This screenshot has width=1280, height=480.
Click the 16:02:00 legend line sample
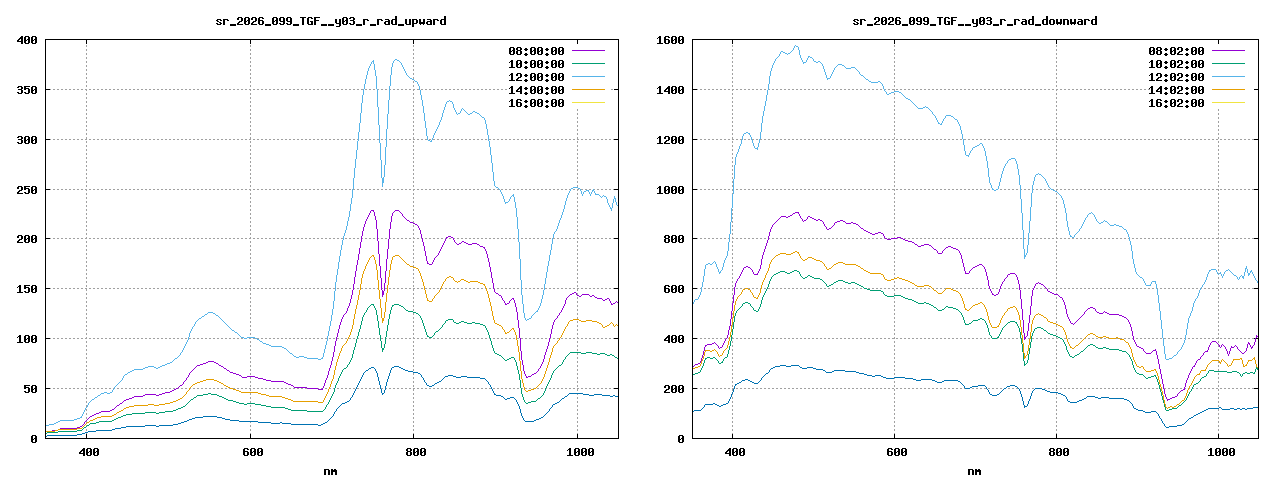click(x=1228, y=103)
